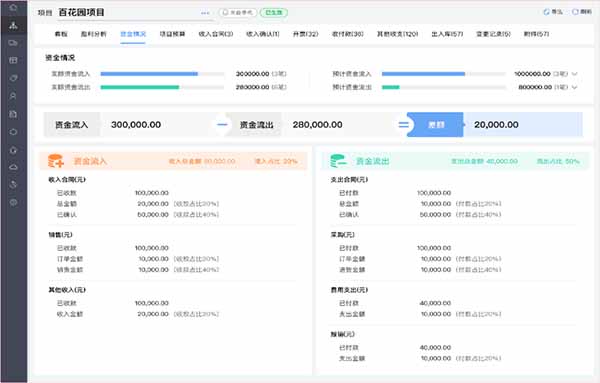Expand the chevron next to 1000000.00
This screenshot has height=383, width=600.
(x=574, y=74)
